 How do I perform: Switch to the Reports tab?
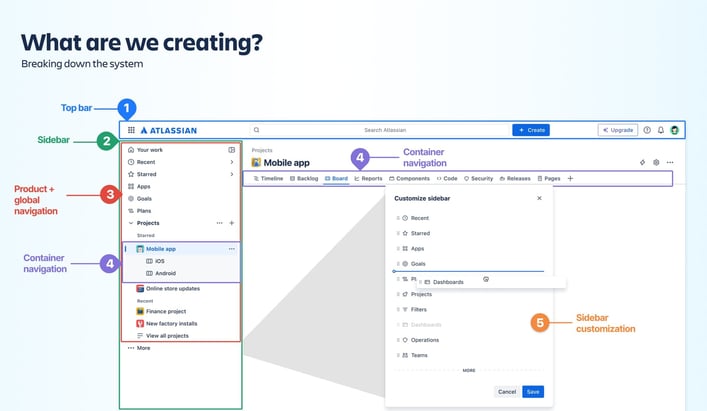click(x=368, y=178)
